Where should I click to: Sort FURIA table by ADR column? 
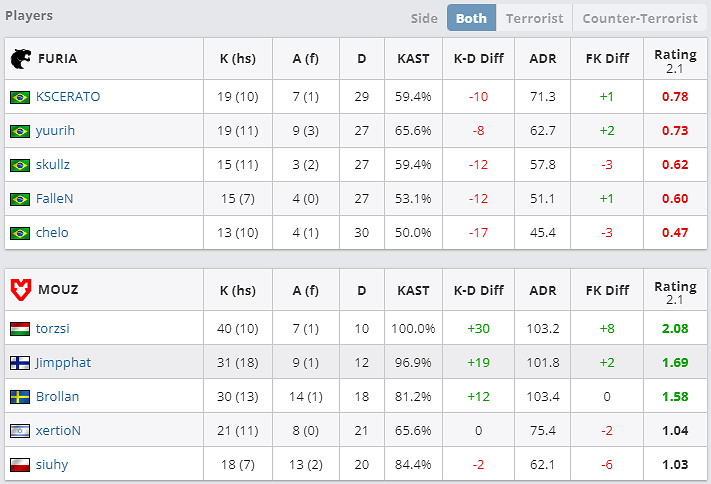coord(543,59)
